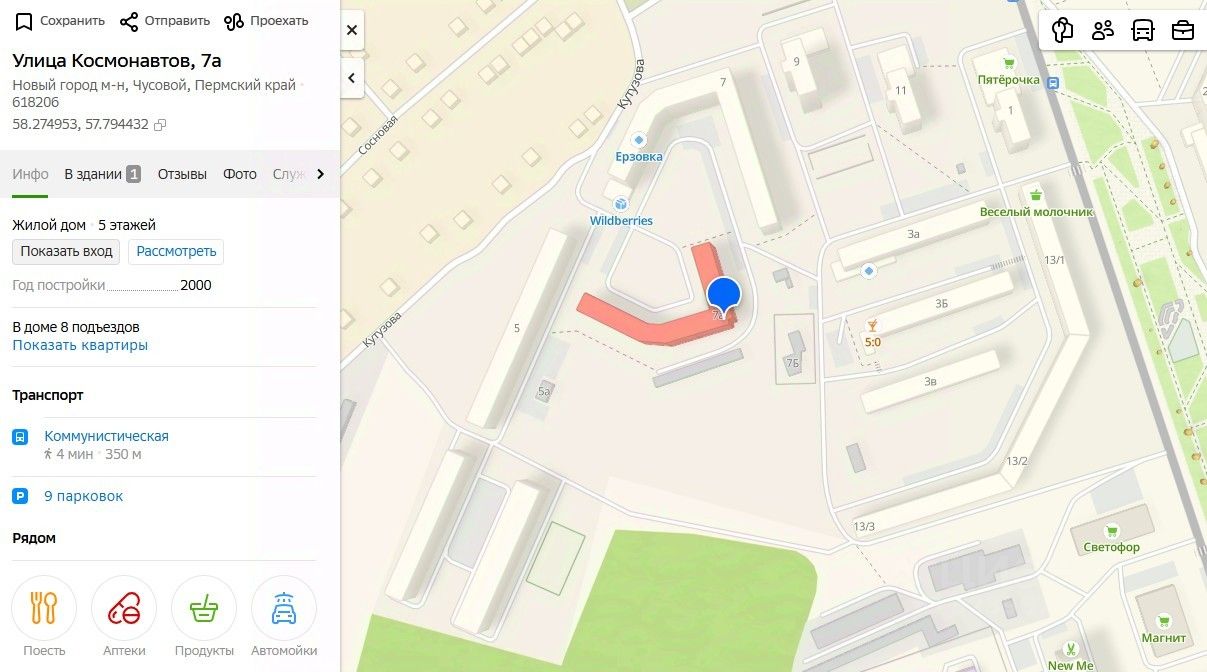Open the Показать квартиры link

80,345
